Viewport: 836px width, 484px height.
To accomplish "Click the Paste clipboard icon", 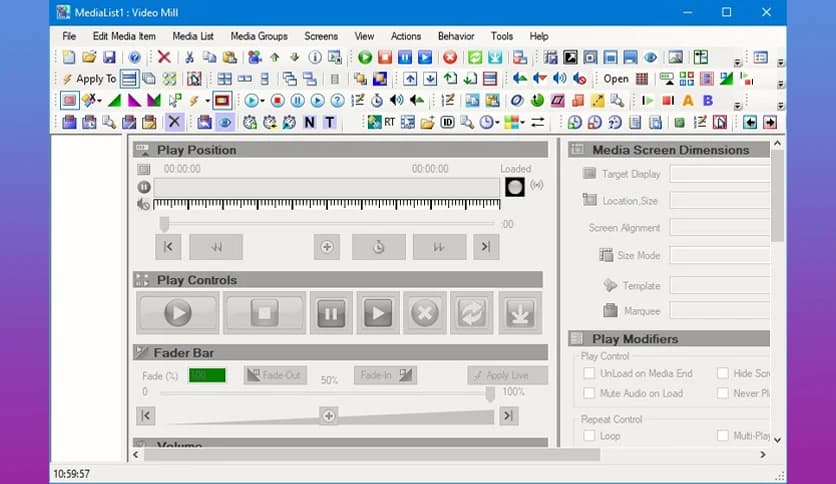I will (230, 57).
